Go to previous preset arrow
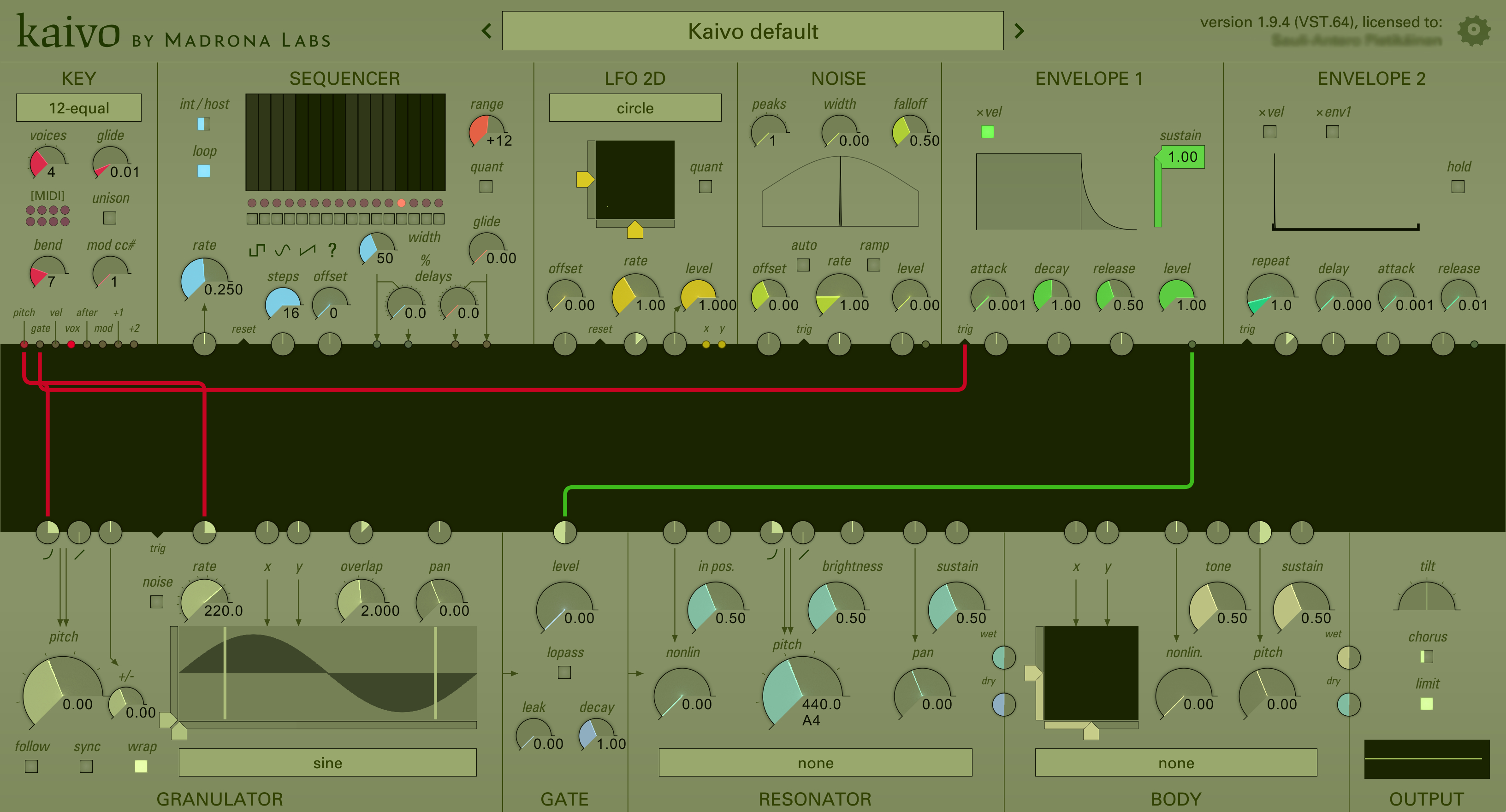Image resolution: width=1506 pixels, height=812 pixels. point(486,30)
